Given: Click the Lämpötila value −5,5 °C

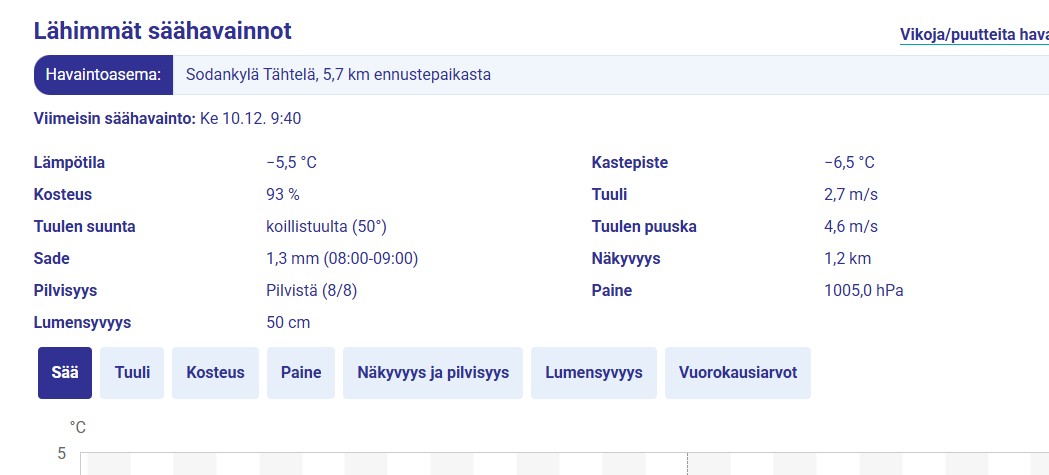Looking at the screenshot, I should pyautogui.click(x=291, y=163).
